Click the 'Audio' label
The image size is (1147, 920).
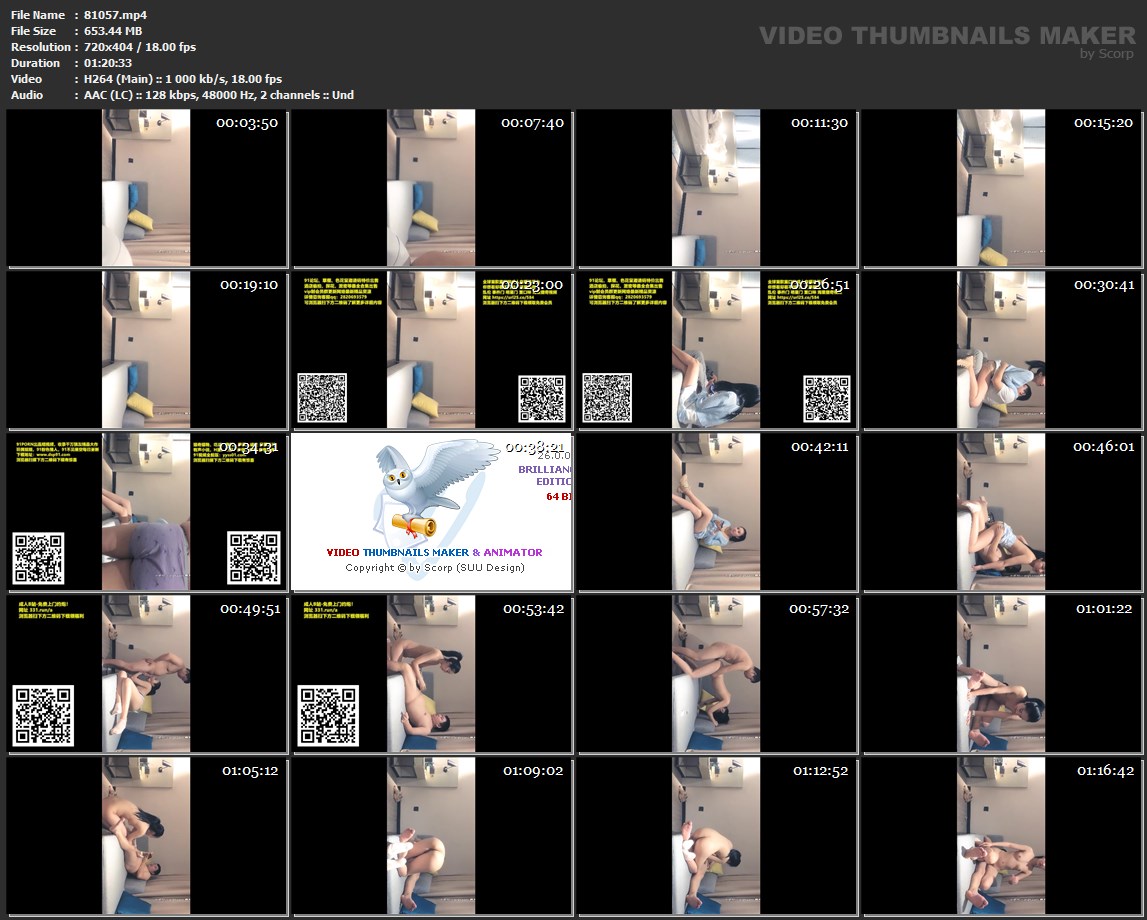[27, 95]
